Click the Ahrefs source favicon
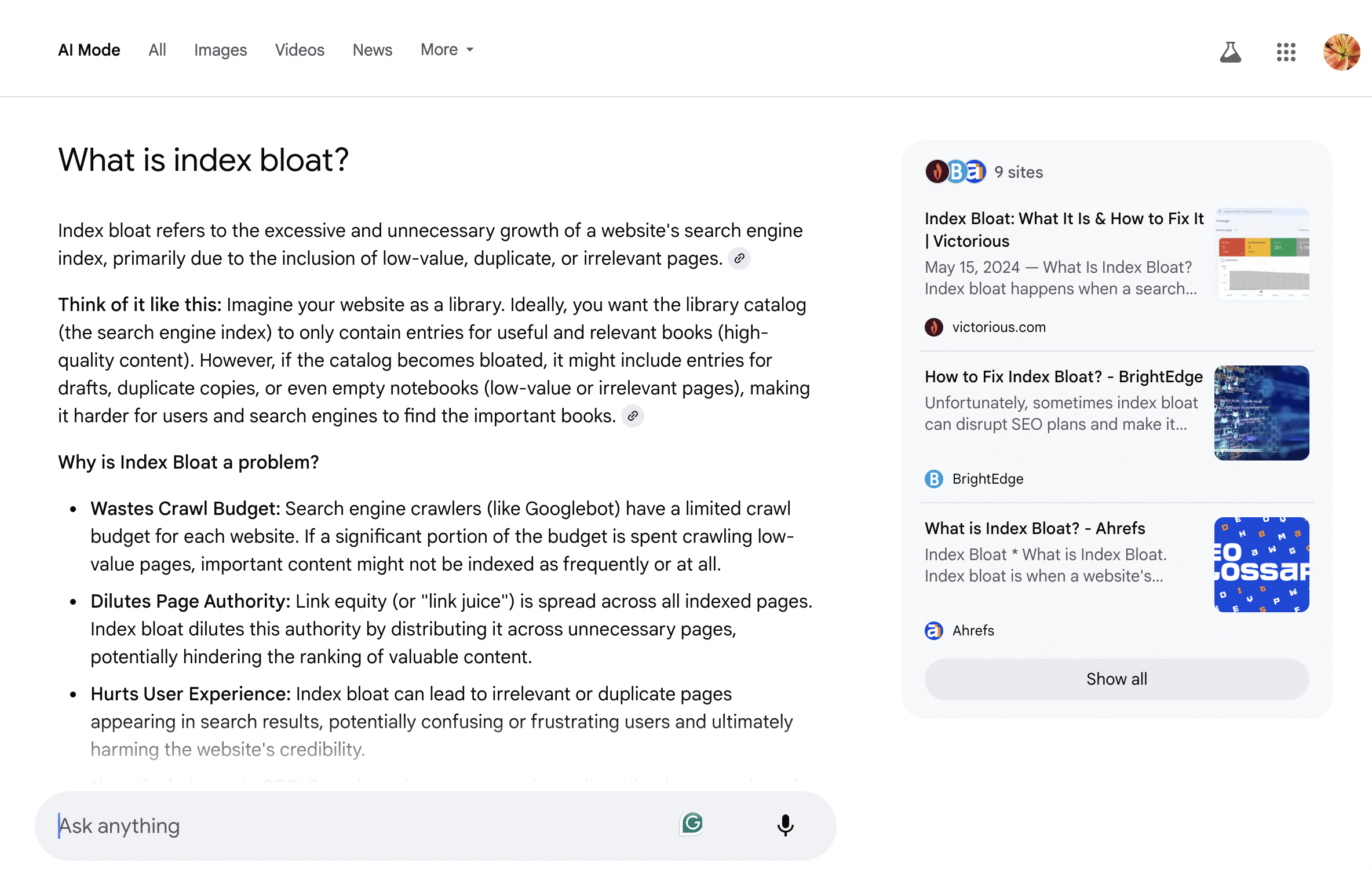The image size is (1372, 870). [934, 631]
